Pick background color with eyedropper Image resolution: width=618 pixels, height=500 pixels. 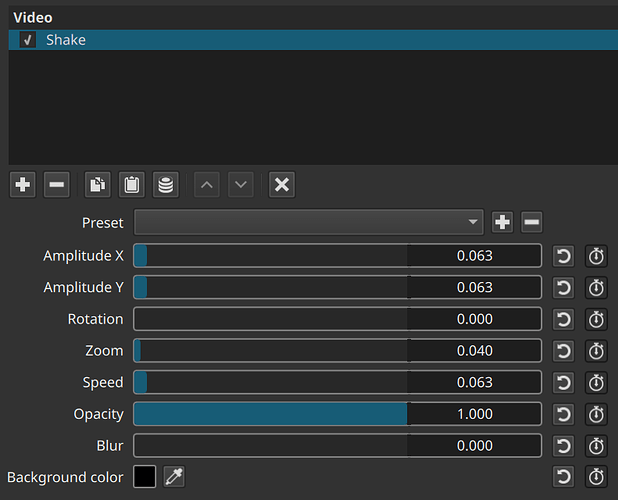[x=174, y=477]
